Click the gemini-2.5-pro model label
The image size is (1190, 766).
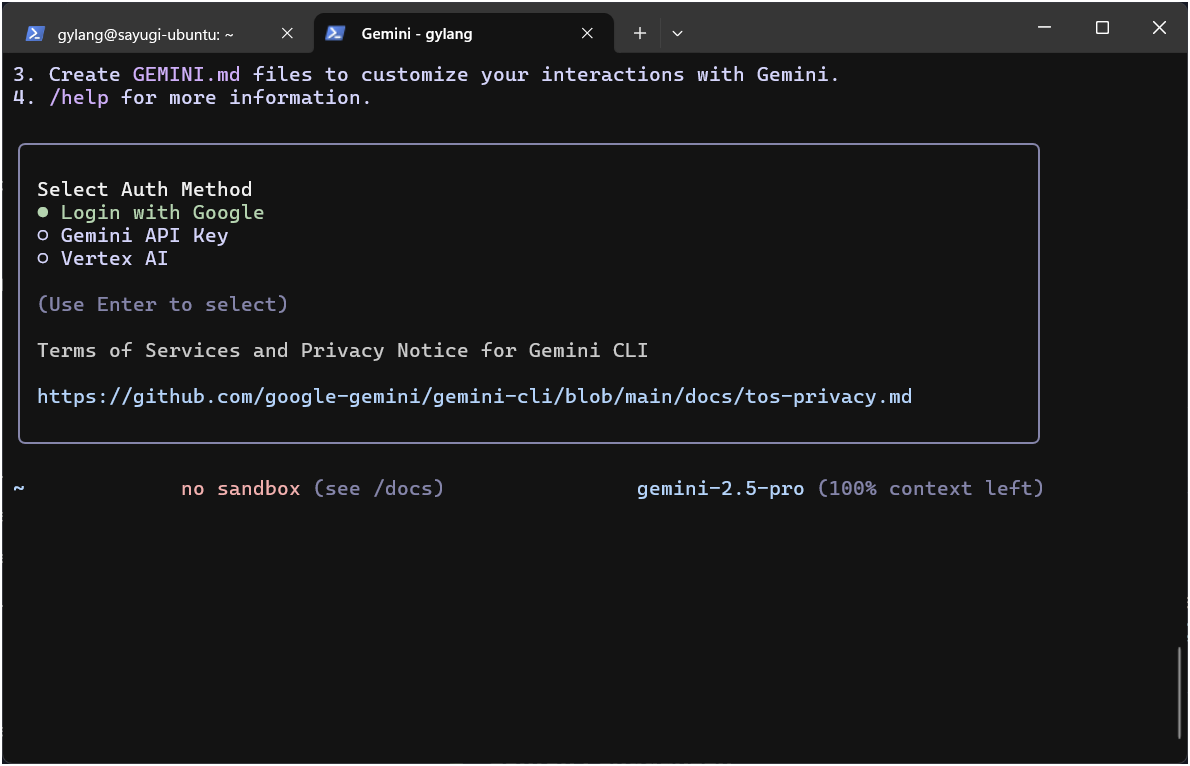point(720,488)
